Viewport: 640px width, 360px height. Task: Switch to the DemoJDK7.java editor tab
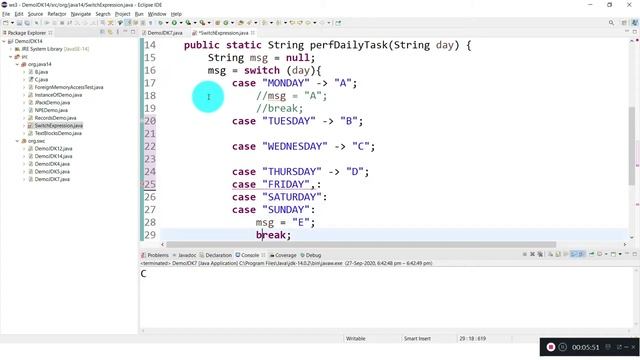tap(164, 33)
